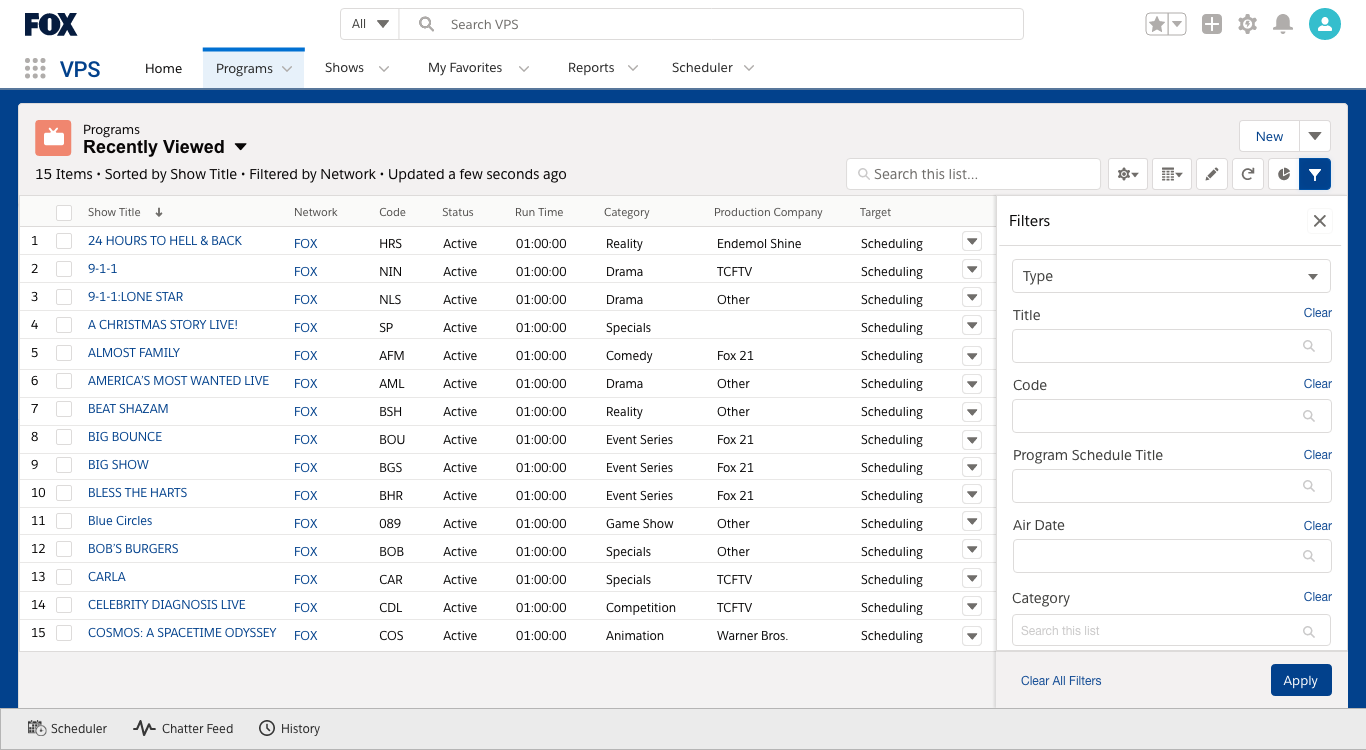This screenshot has width=1366, height=750.
Task: Open the global actions plus icon
Action: (1212, 24)
